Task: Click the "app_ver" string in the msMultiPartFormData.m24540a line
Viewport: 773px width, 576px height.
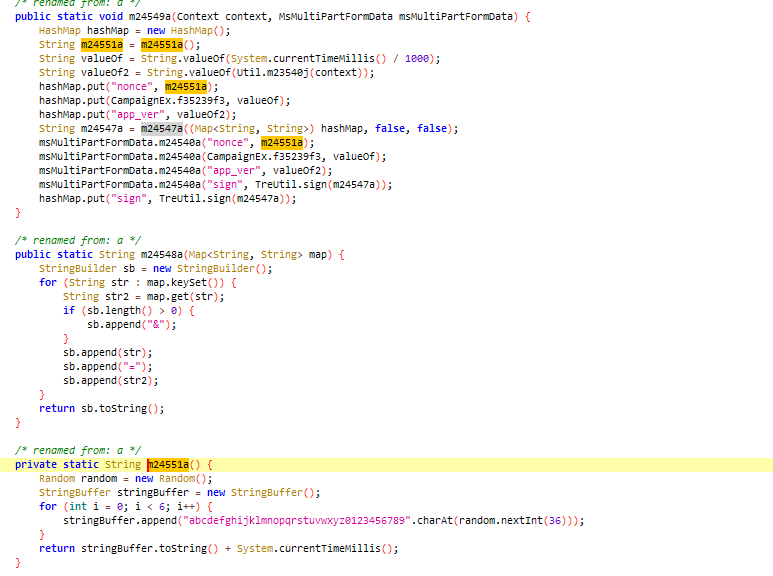Action: click(x=234, y=171)
